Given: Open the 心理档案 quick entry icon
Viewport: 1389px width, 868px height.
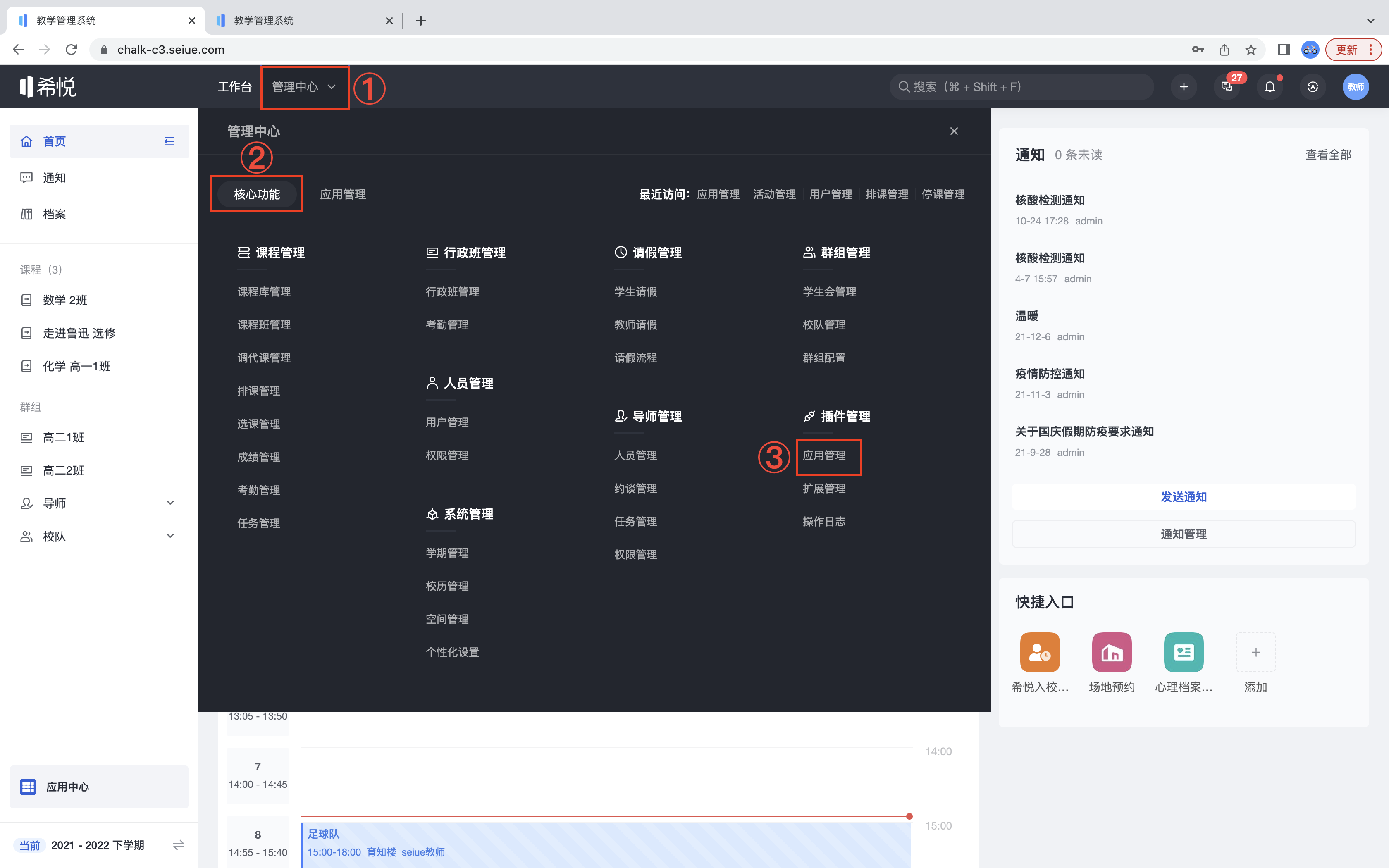Looking at the screenshot, I should coord(1184,652).
